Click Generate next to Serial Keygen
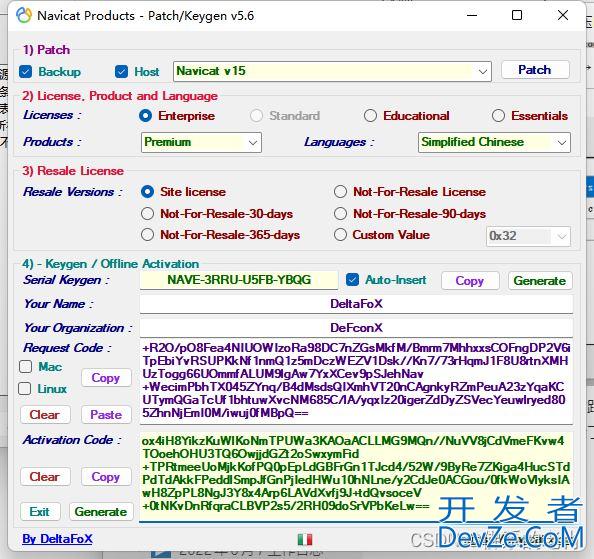 pos(540,281)
